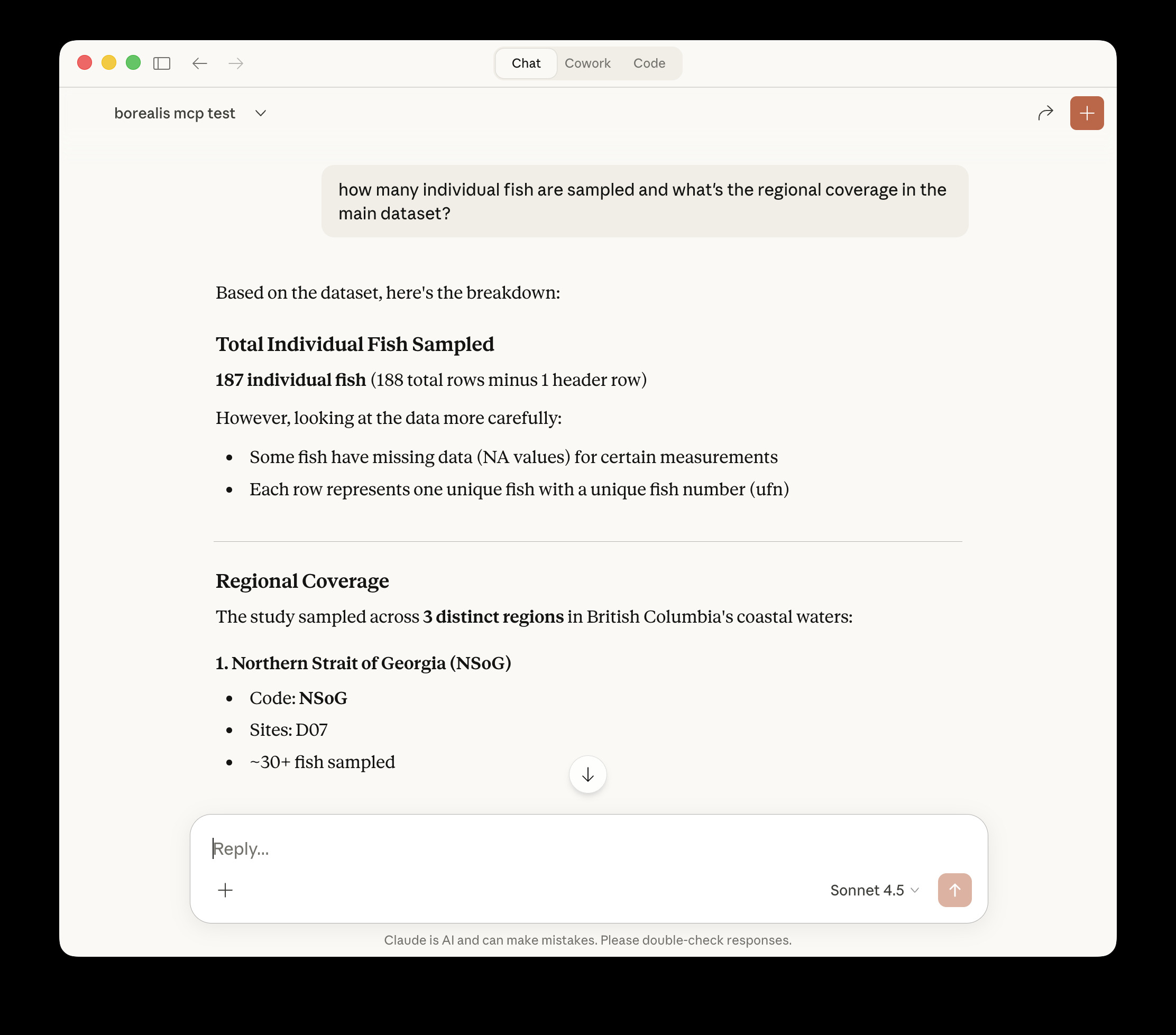Enter full screen mode
This screenshot has height=1035, width=1176.
(133, 62)
